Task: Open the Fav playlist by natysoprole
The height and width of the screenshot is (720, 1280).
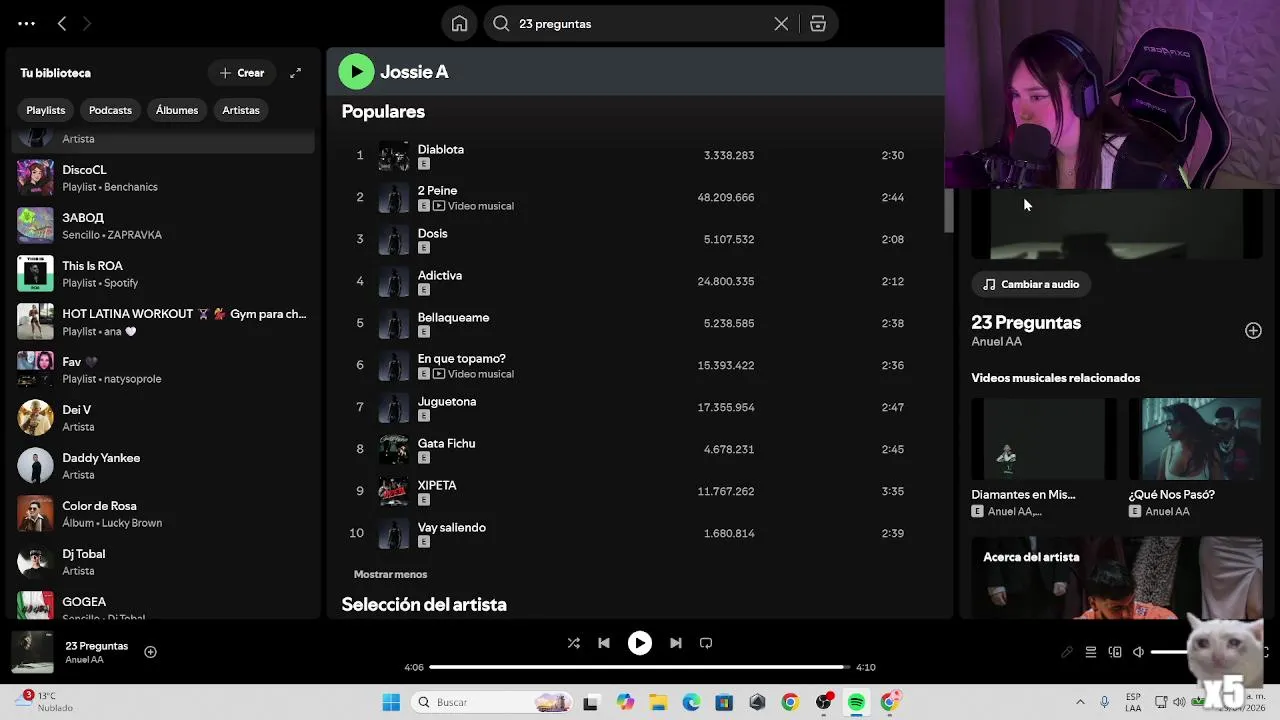Action: click(x=165, y=370)
